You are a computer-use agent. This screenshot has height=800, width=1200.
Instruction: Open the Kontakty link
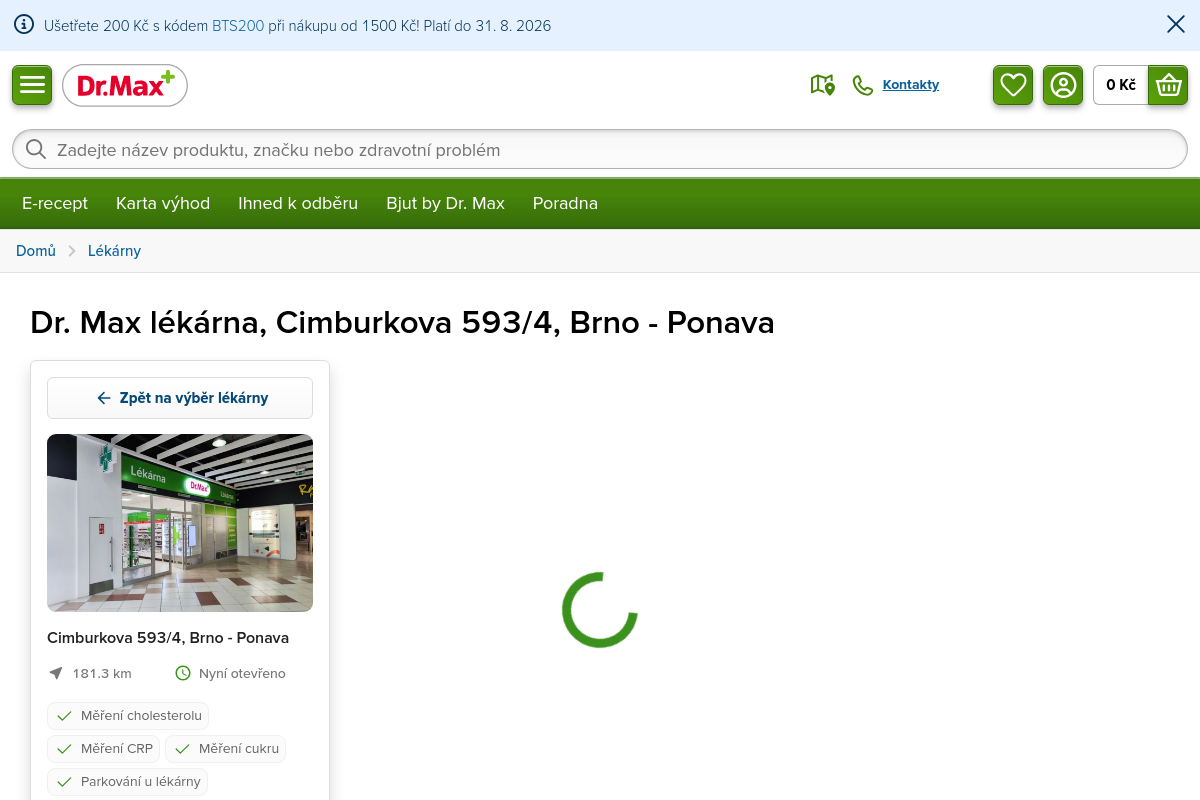pos(911,85)
